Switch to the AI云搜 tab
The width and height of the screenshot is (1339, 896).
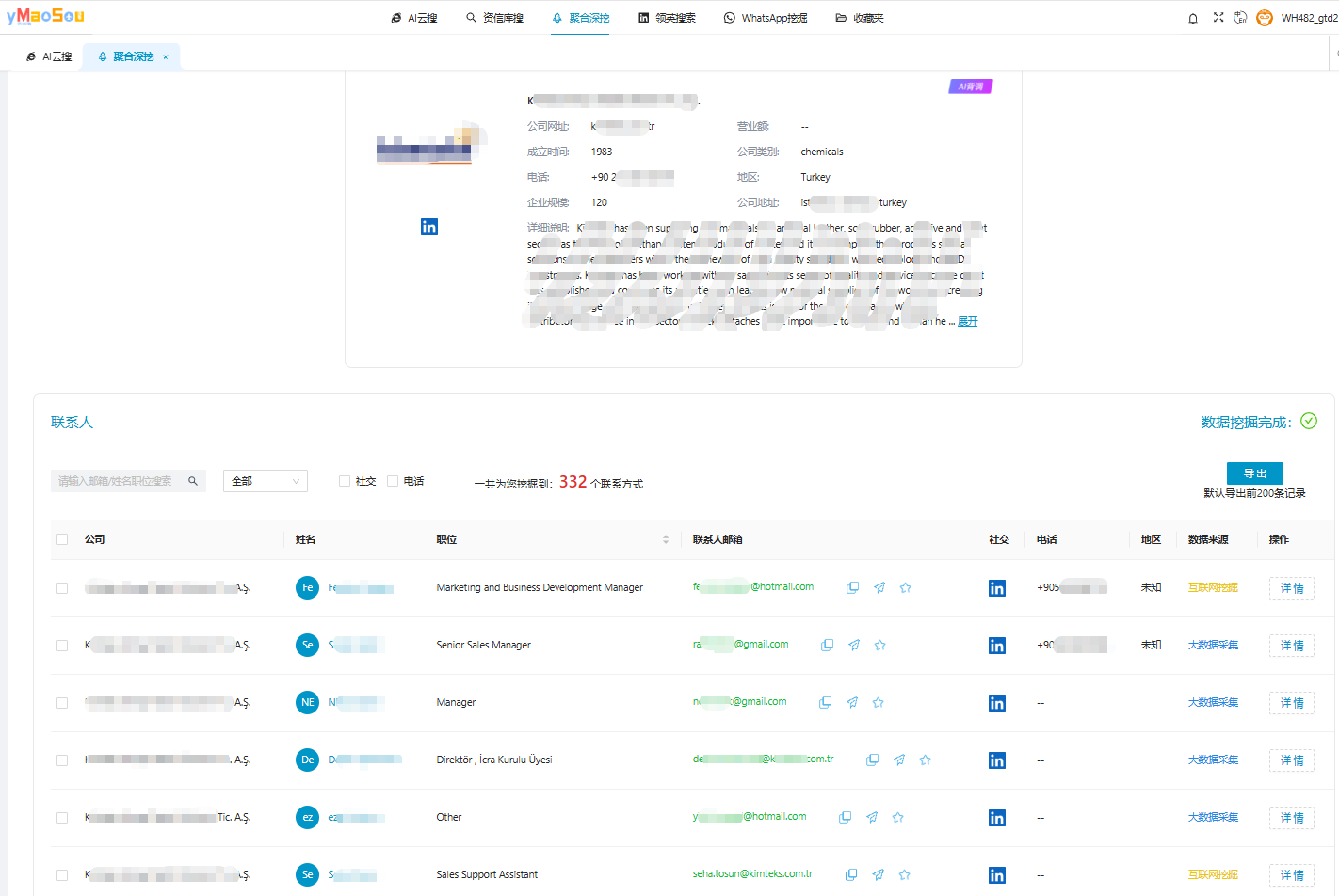pos(50,56)
